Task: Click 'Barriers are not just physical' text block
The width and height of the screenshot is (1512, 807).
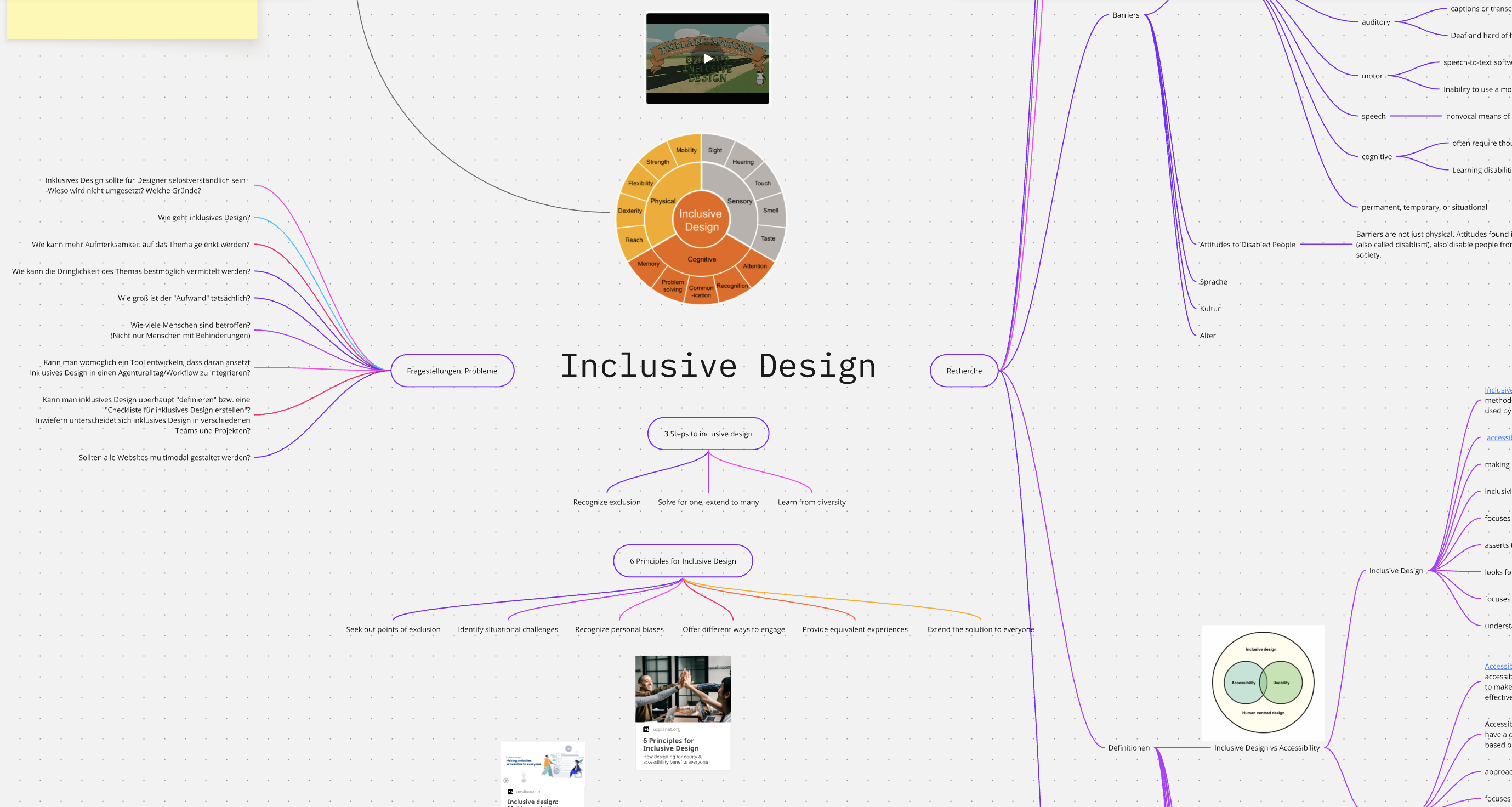Action: point(1434,244)
